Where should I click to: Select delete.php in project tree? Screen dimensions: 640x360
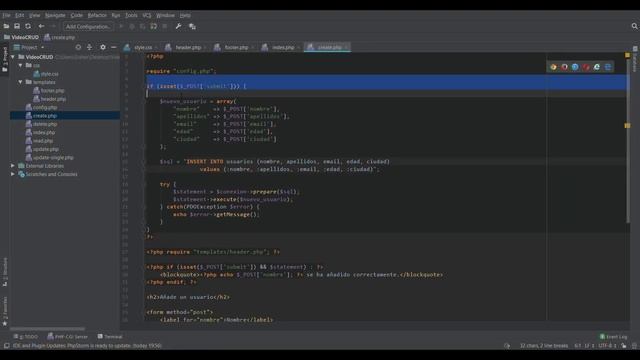pyautogui.click(x=45, y=124)
